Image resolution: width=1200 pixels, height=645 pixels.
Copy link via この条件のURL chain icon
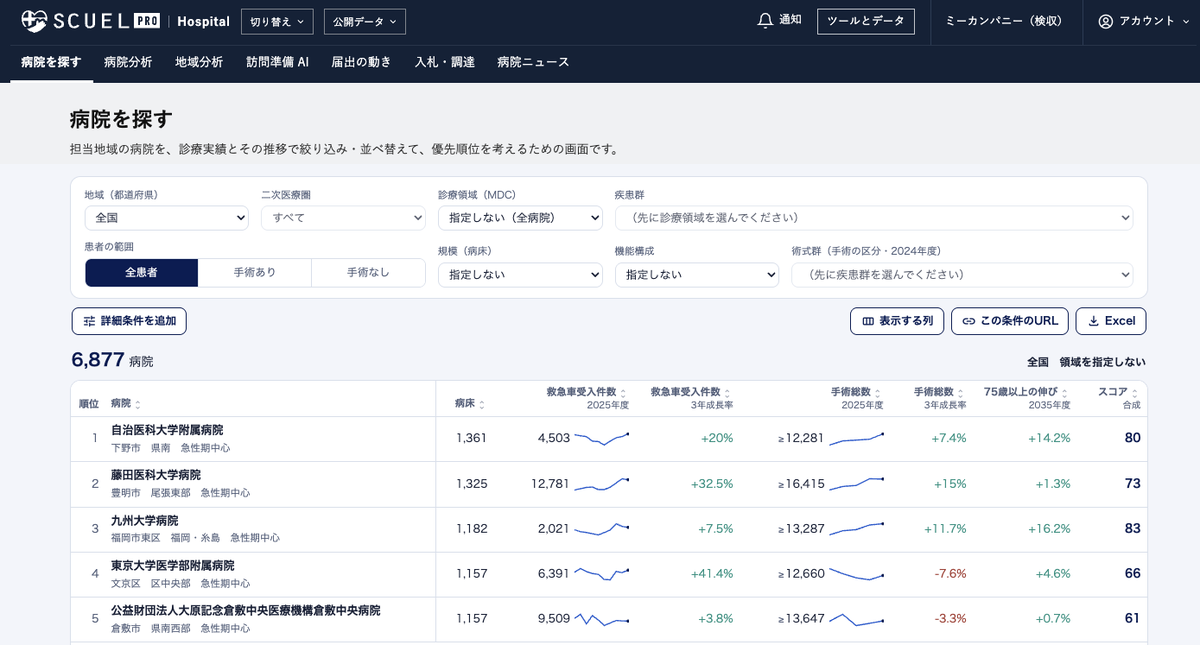coord(969,321)
